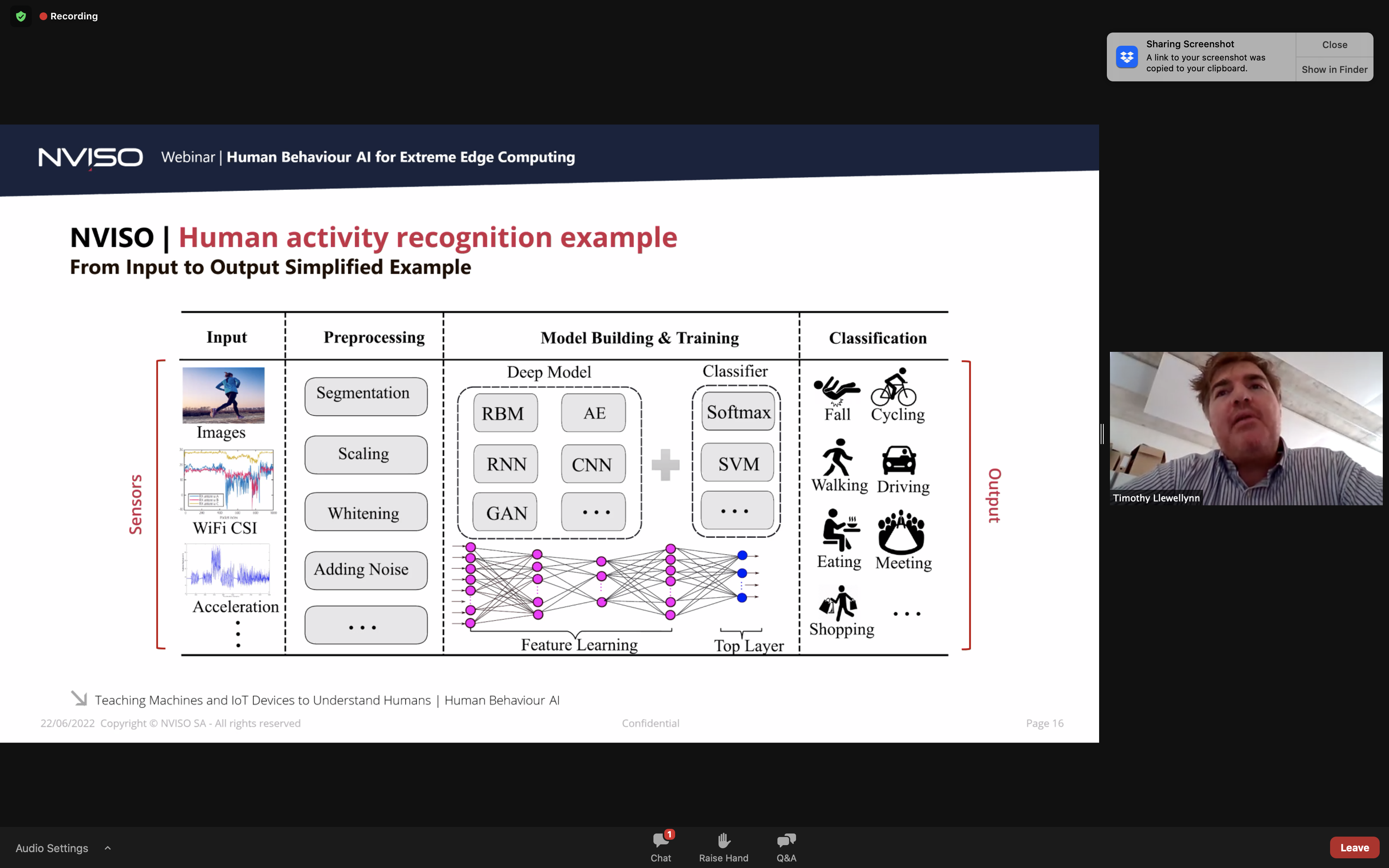
Task: Click the Driving car icon
Action: coord(899,460)
